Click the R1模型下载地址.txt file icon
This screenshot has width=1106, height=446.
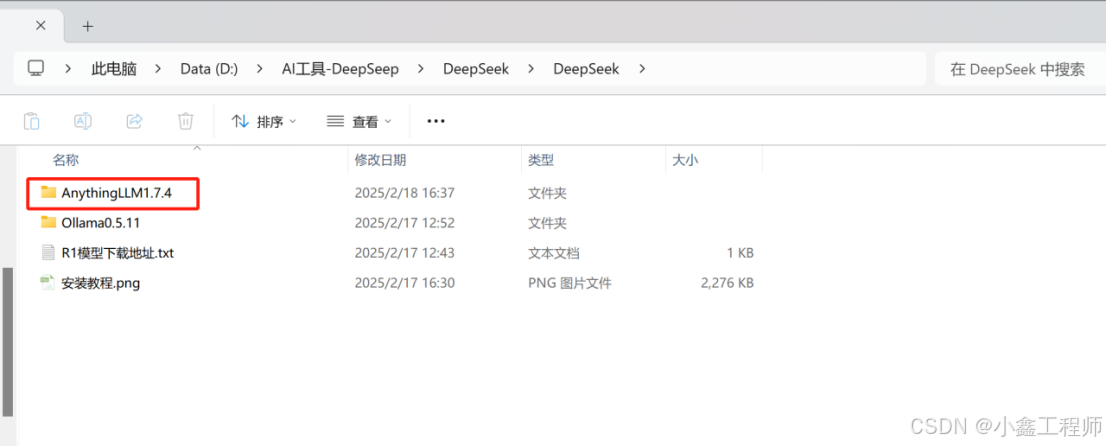[48, 253]
